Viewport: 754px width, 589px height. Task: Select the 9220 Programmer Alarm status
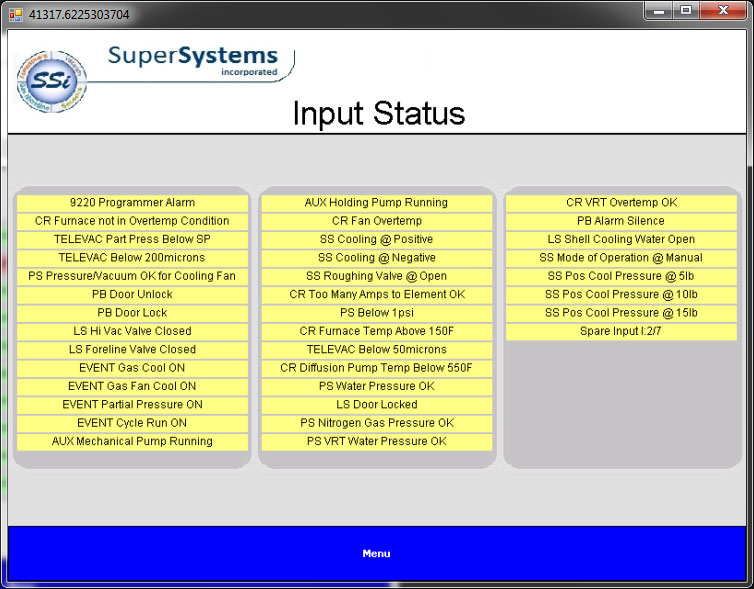click(132, 203)
